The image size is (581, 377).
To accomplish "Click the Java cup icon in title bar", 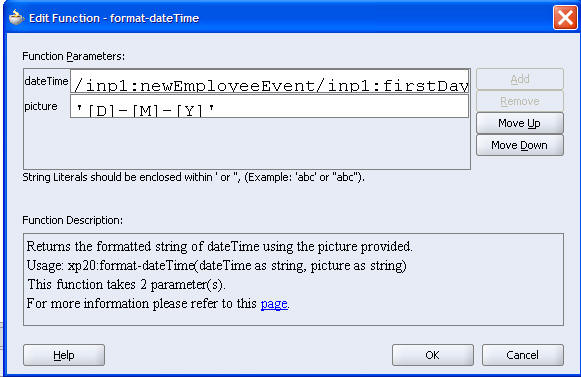I will point(16,17).
